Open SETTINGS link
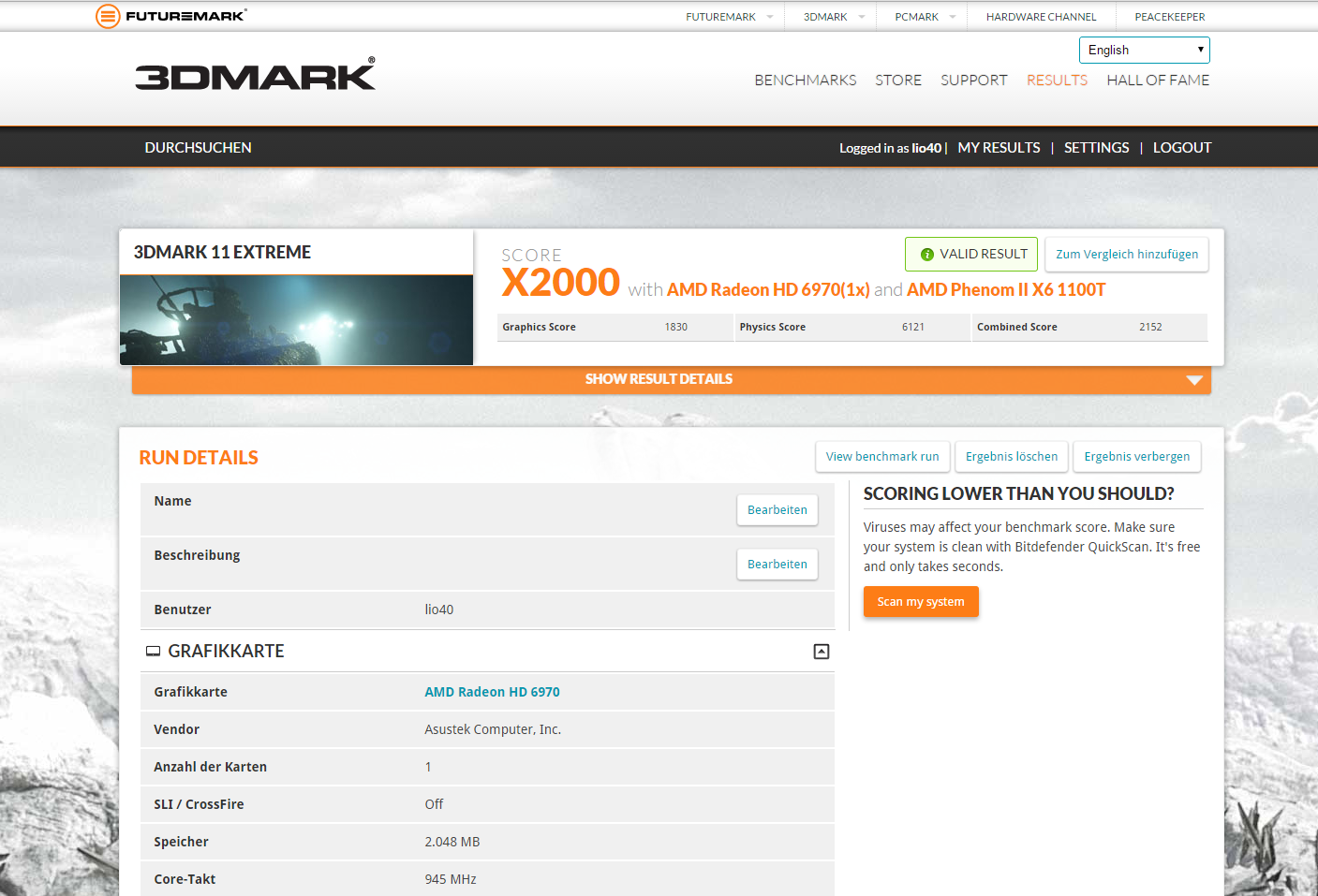This screenshot has width=1318, height=896. 1096,148
